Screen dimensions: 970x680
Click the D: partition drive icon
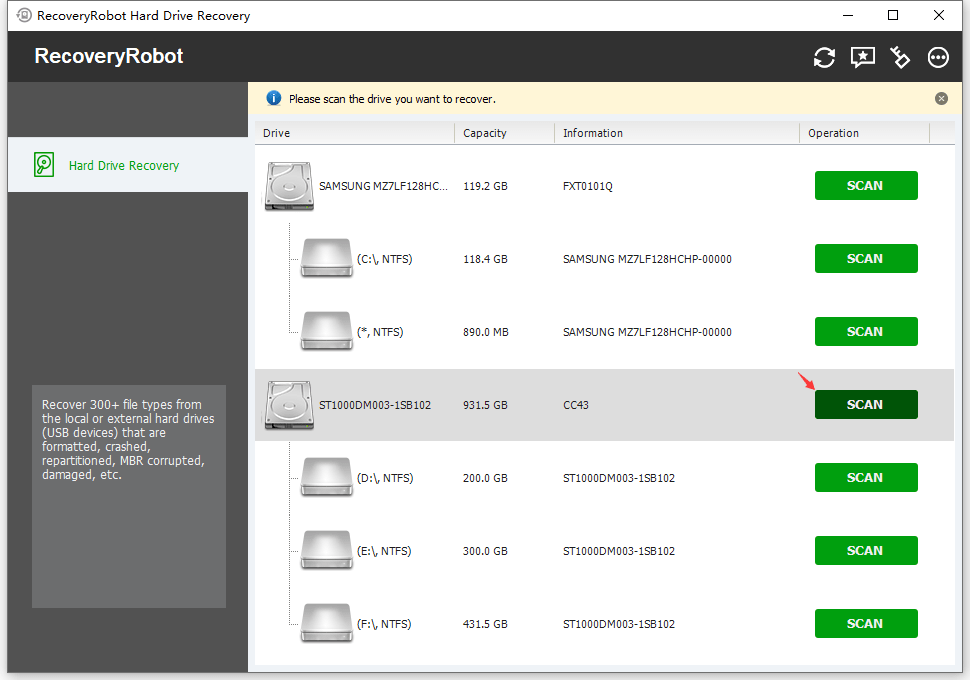[326, 477]
